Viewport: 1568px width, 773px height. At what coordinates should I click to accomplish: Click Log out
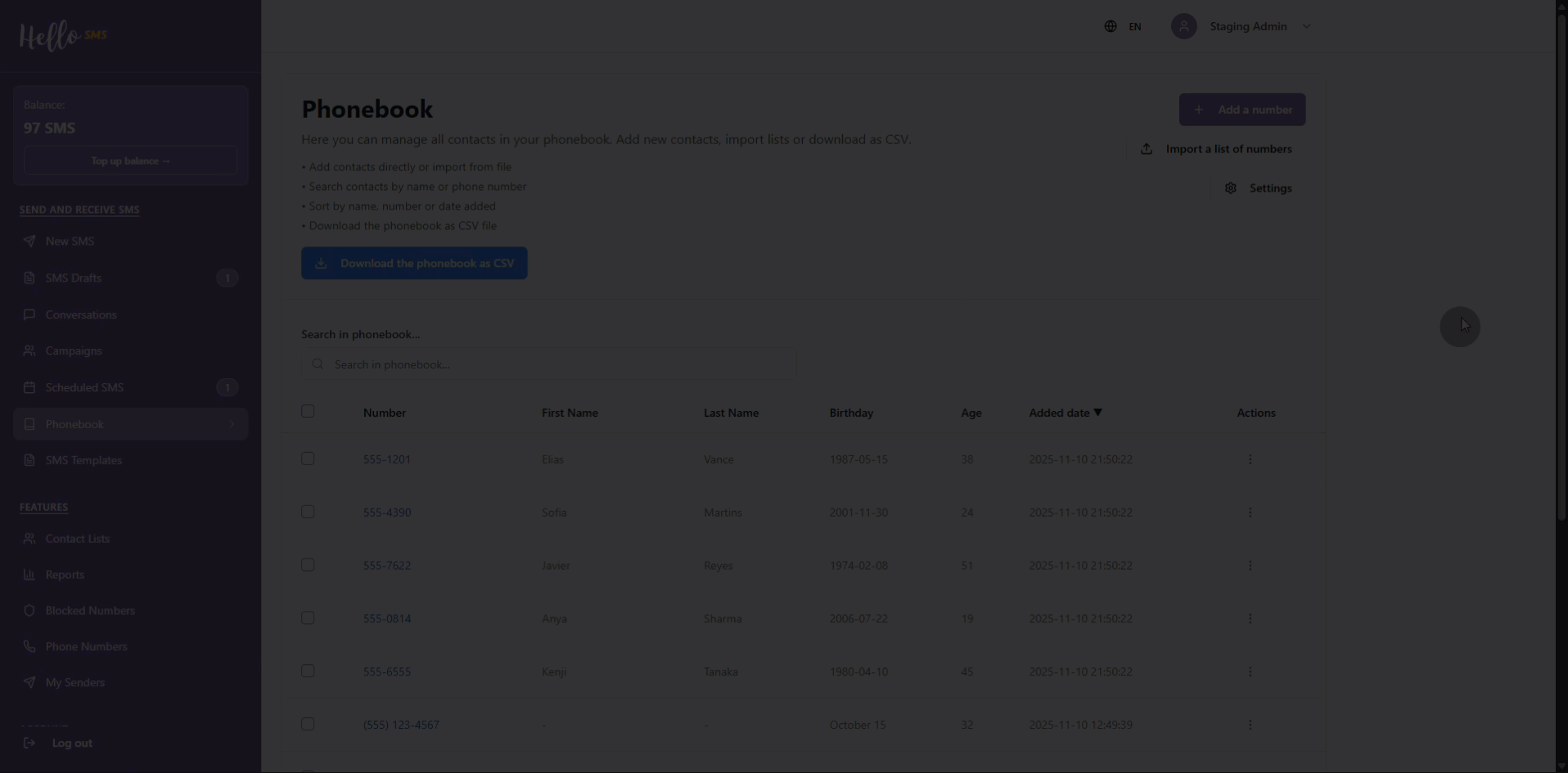pyautogui.click(x=72, y=744)
